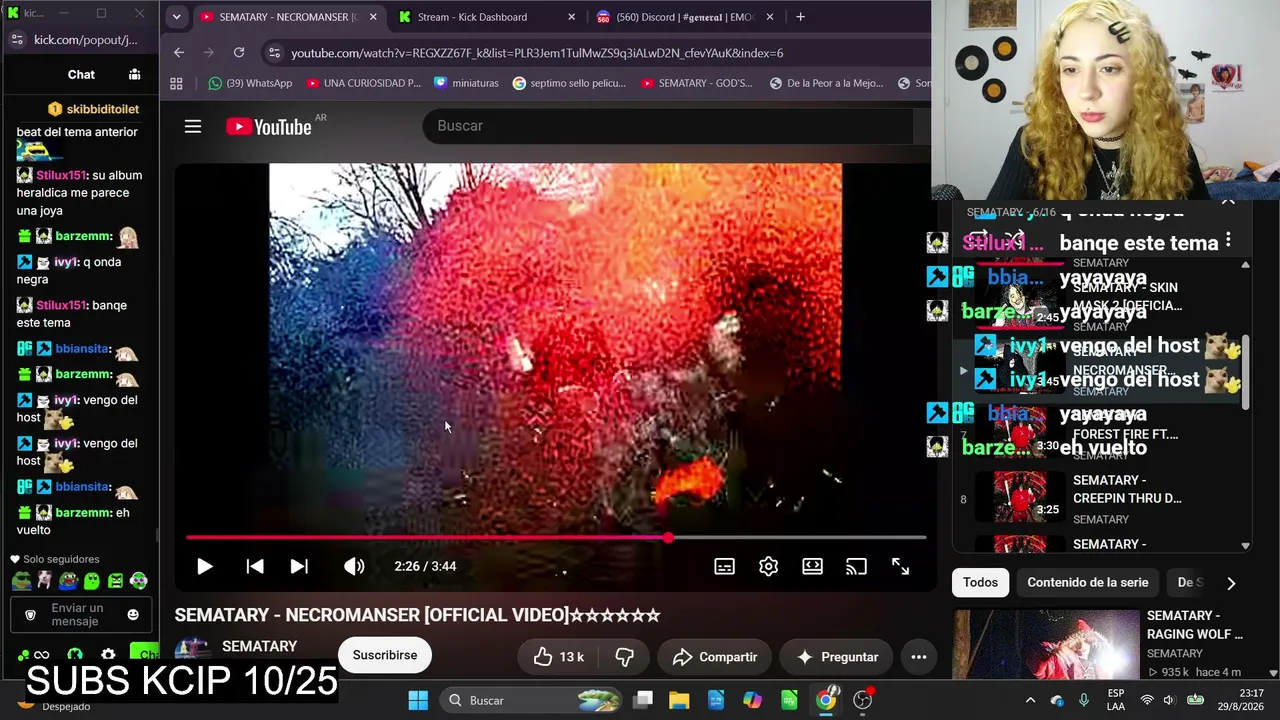Play the YouTube video
Viewport: 1280px width, 720px height.
pyautogui.click(x=204, y=566)
